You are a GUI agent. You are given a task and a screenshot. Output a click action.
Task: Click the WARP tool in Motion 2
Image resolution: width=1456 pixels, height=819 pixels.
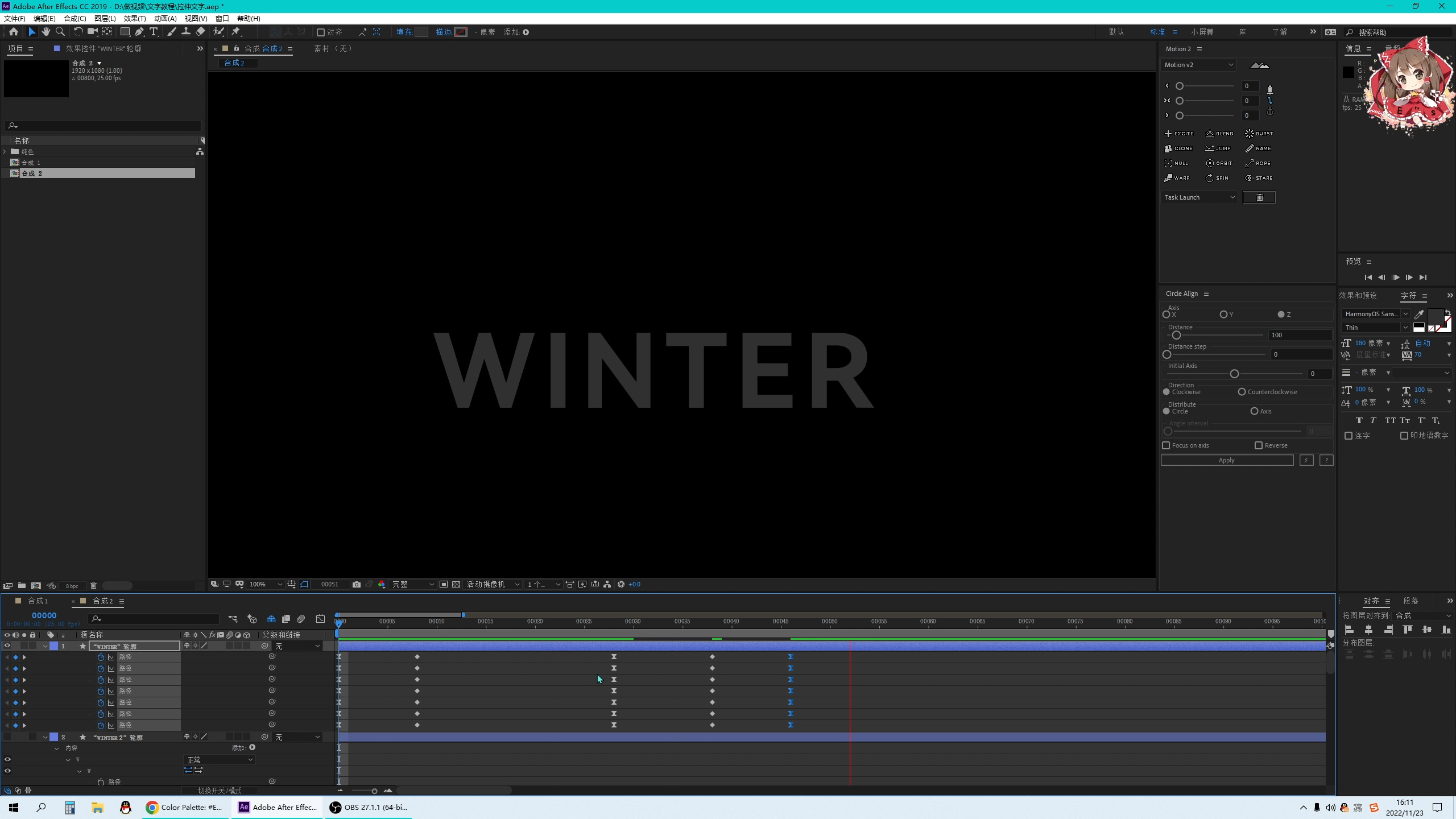point(1177,178)
